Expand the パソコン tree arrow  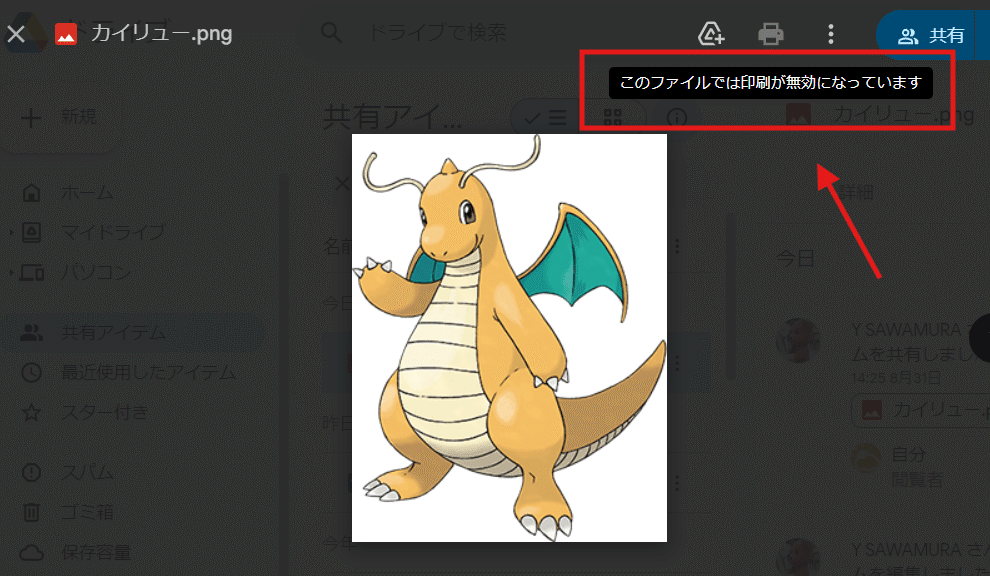11,272
